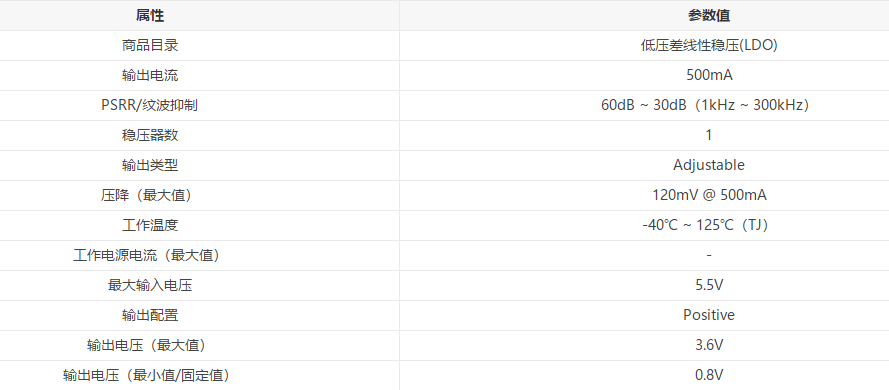Click the 参数值 column header

(709, 15)
